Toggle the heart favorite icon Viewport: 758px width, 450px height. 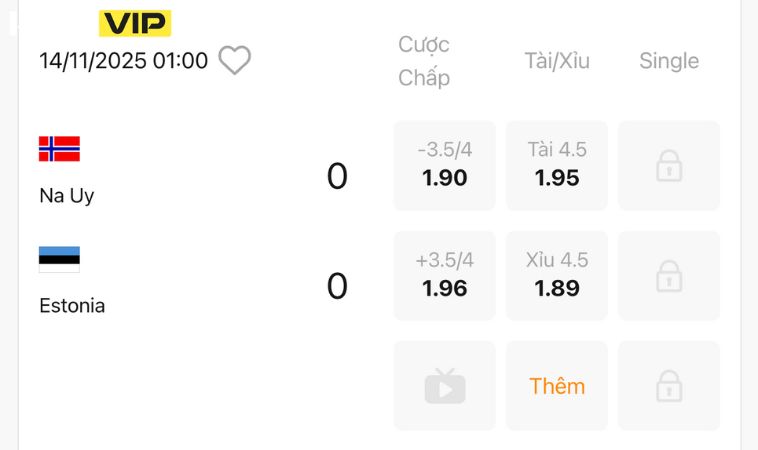click(235, 61)
